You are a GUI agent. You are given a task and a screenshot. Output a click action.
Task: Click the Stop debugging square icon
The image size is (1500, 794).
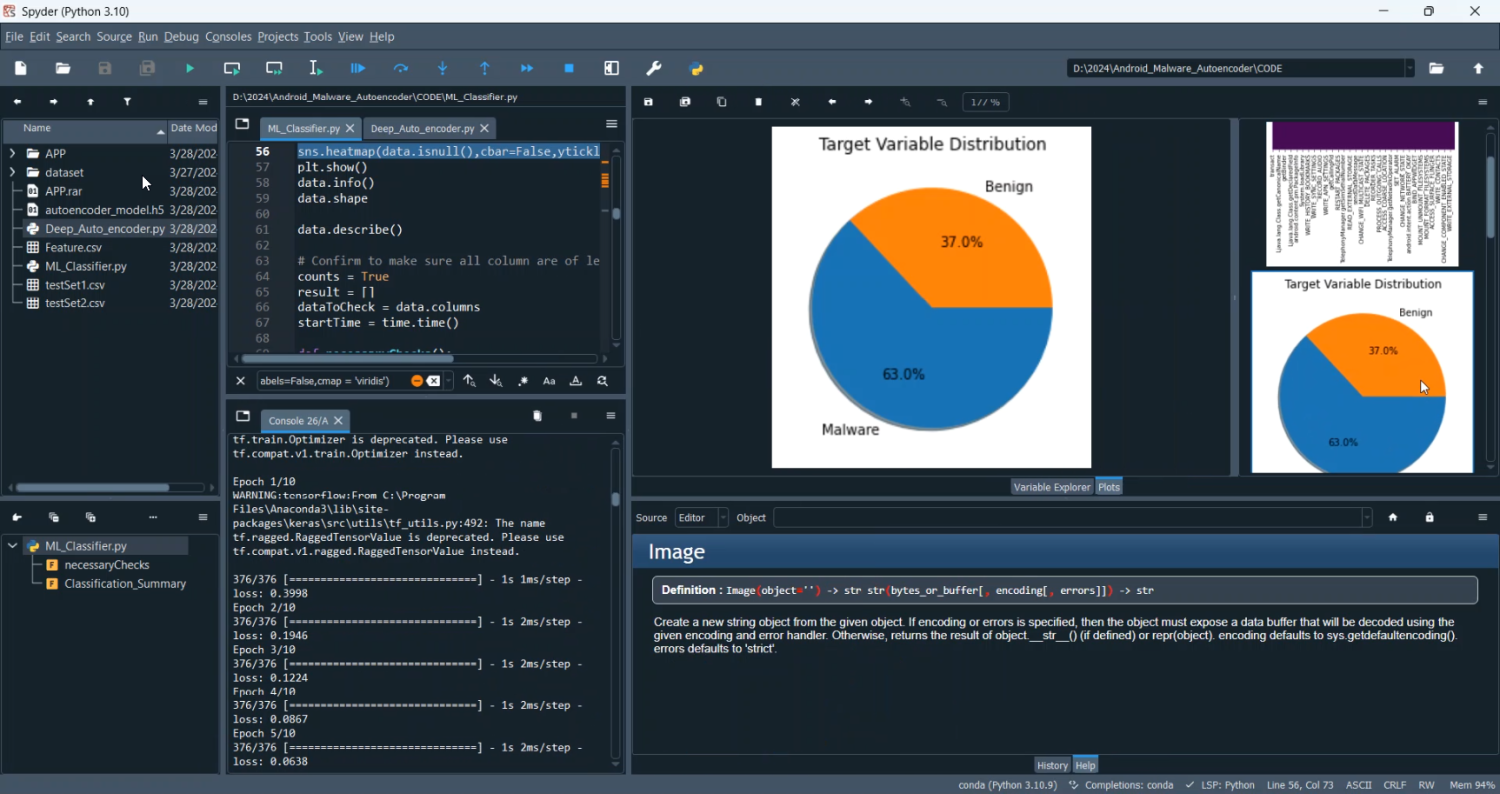click(x=569, y=68)
